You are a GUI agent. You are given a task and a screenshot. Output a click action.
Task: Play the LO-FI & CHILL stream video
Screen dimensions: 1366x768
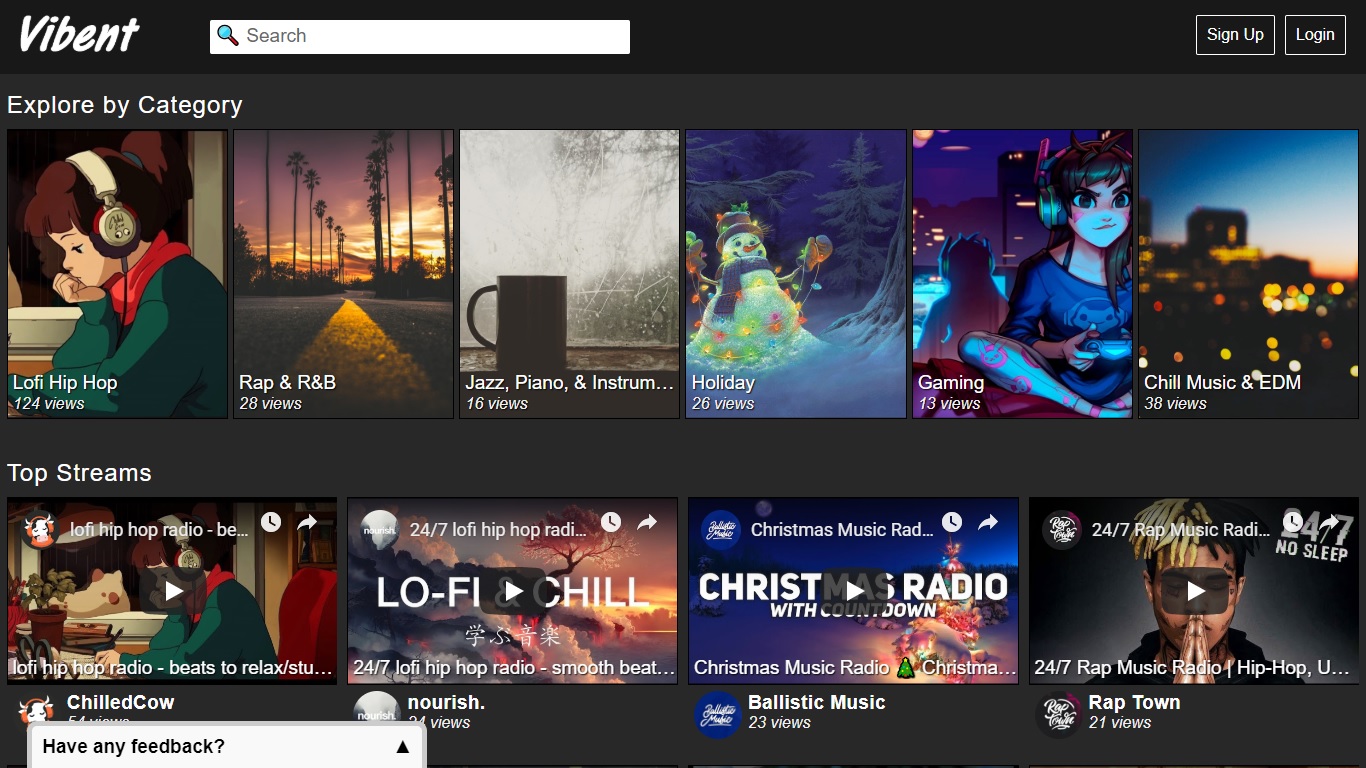click(x=513, y=591)
